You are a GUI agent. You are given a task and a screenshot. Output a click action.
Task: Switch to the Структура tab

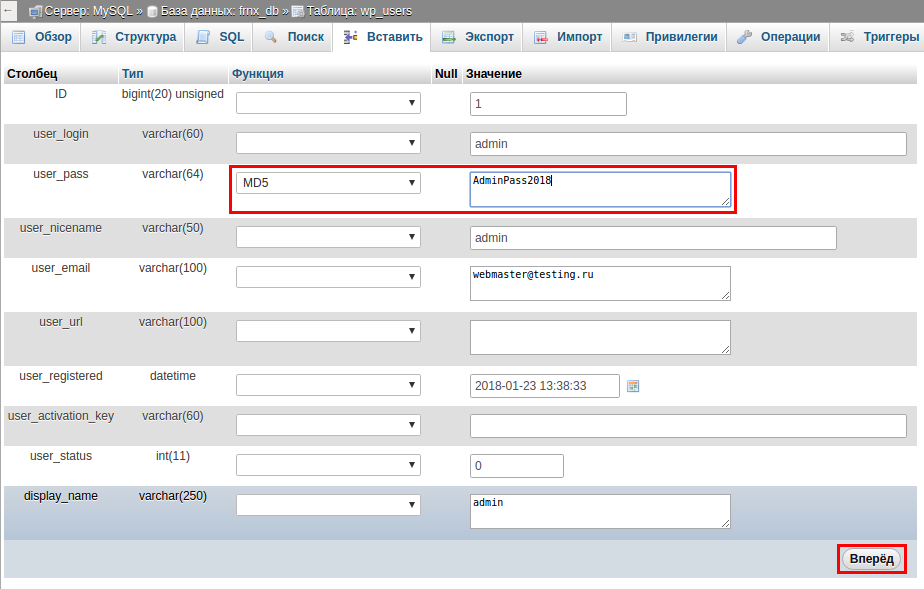pos(133,37)
